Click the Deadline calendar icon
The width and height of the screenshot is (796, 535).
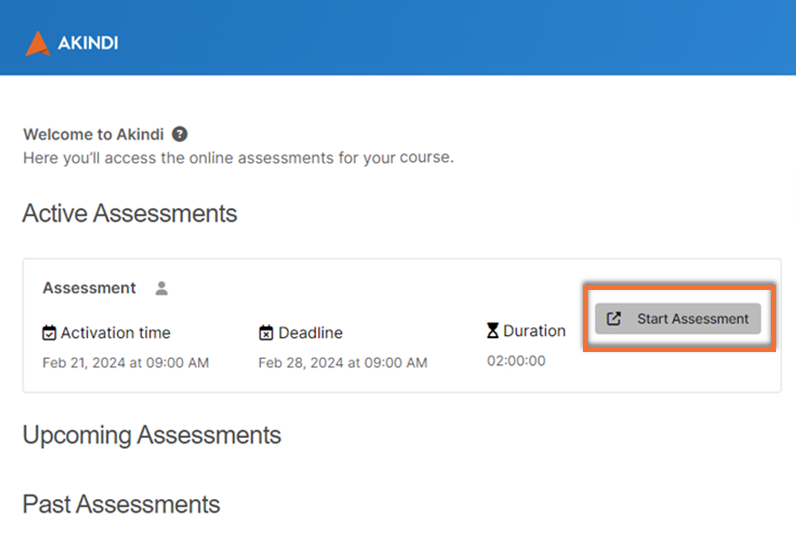tap(266, 333)
